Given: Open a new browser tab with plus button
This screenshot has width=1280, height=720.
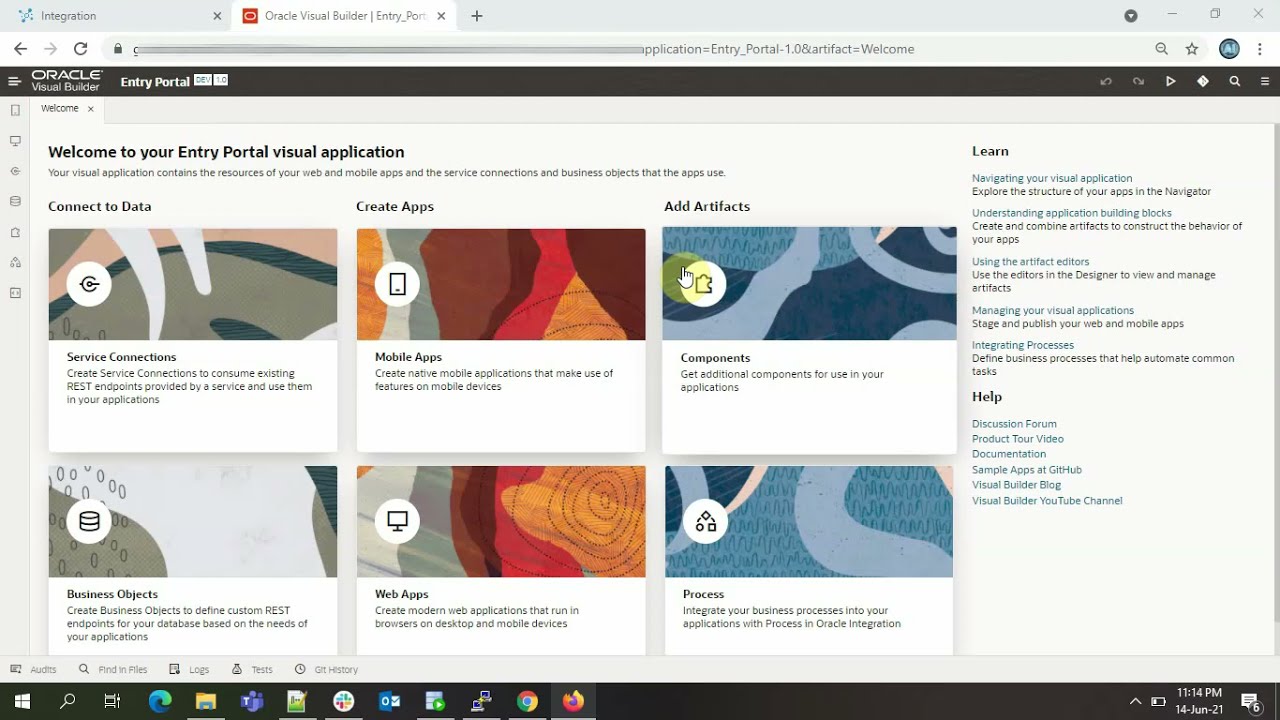Looking at the screenshot, I should [477, 16].
